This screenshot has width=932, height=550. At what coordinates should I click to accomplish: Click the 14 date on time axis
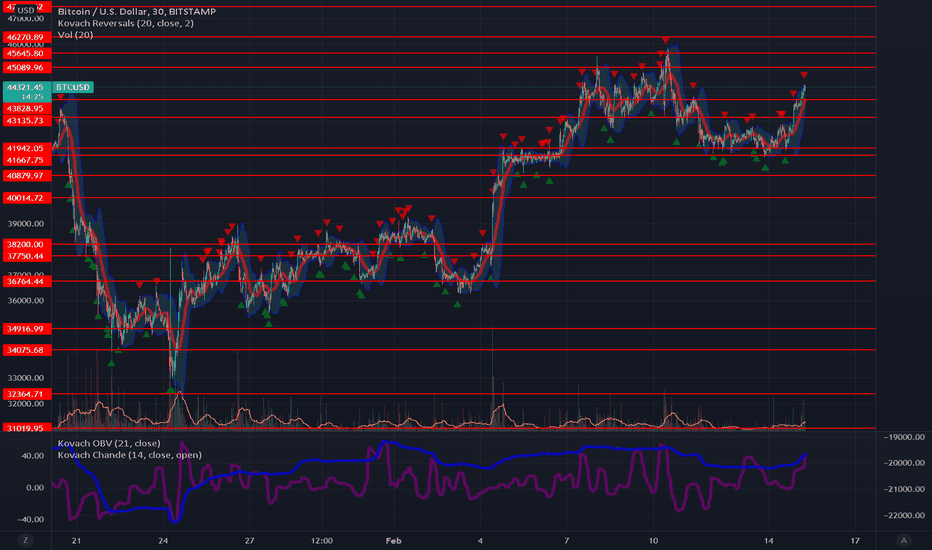tap(769, 541)
